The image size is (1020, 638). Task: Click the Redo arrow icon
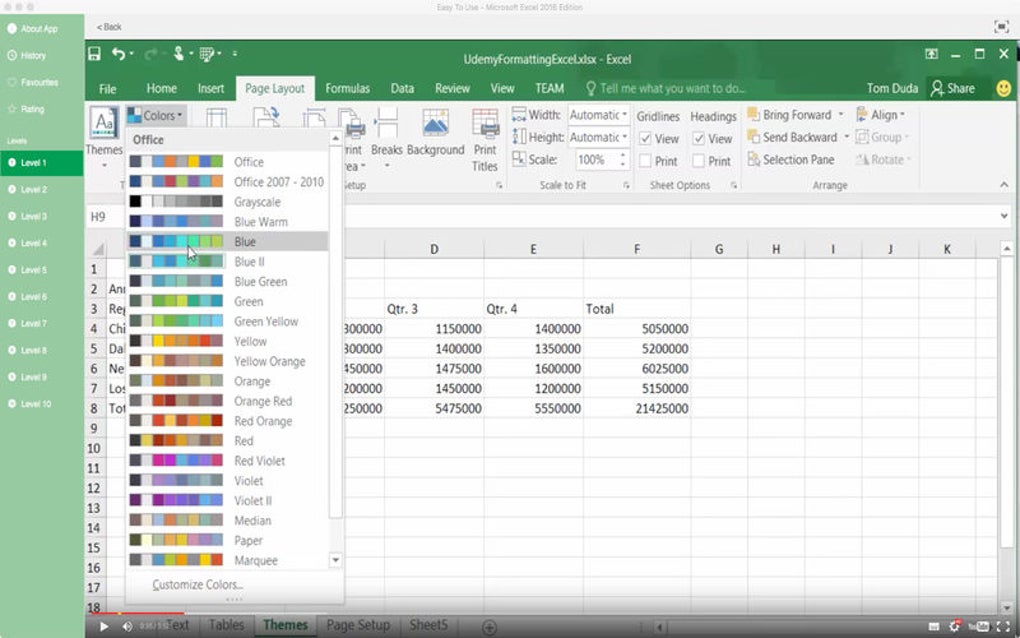tap(150, 54)
